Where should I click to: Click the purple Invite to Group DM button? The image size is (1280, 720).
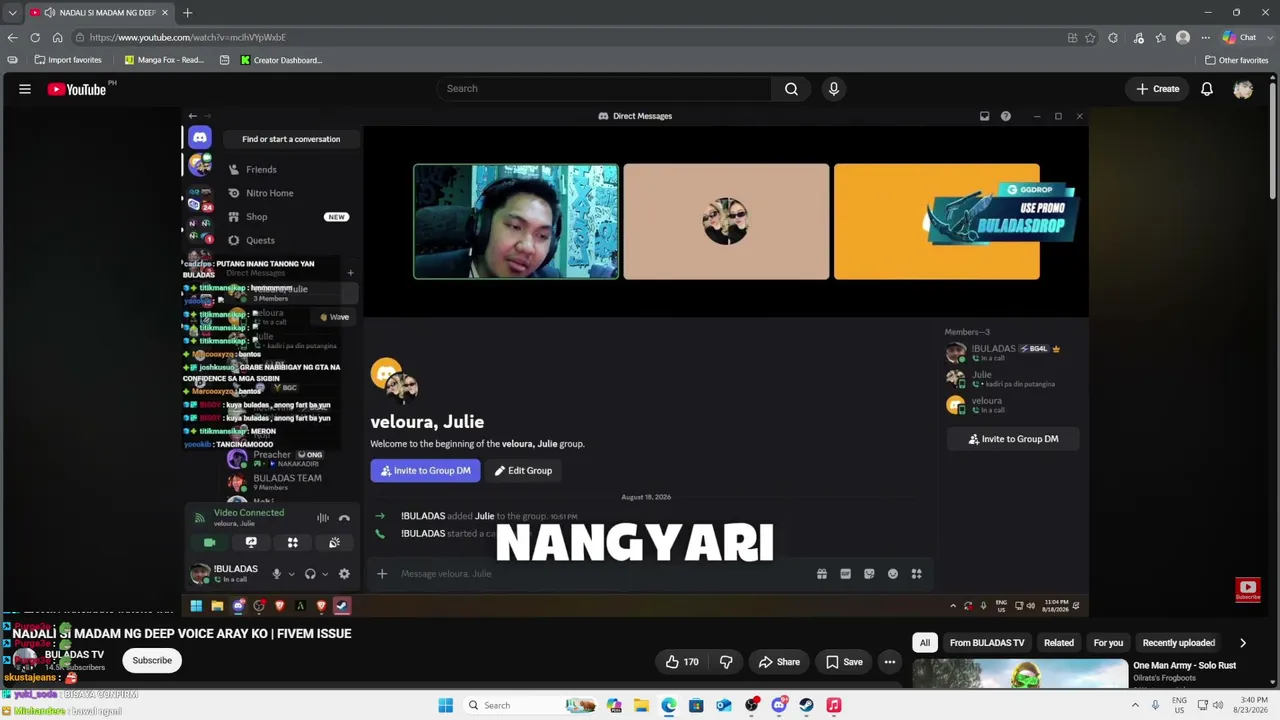click(x=425, y=471)
